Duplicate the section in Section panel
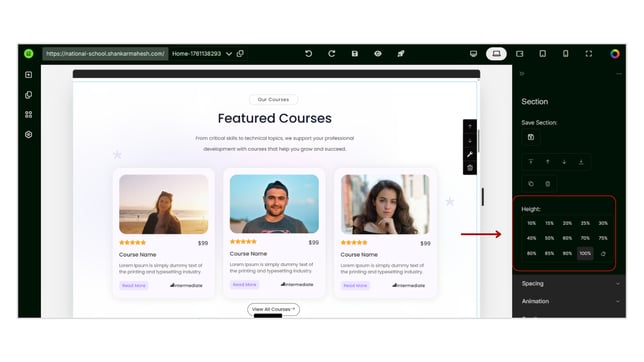This screenshot has height=362, width=644. [531, 184]
